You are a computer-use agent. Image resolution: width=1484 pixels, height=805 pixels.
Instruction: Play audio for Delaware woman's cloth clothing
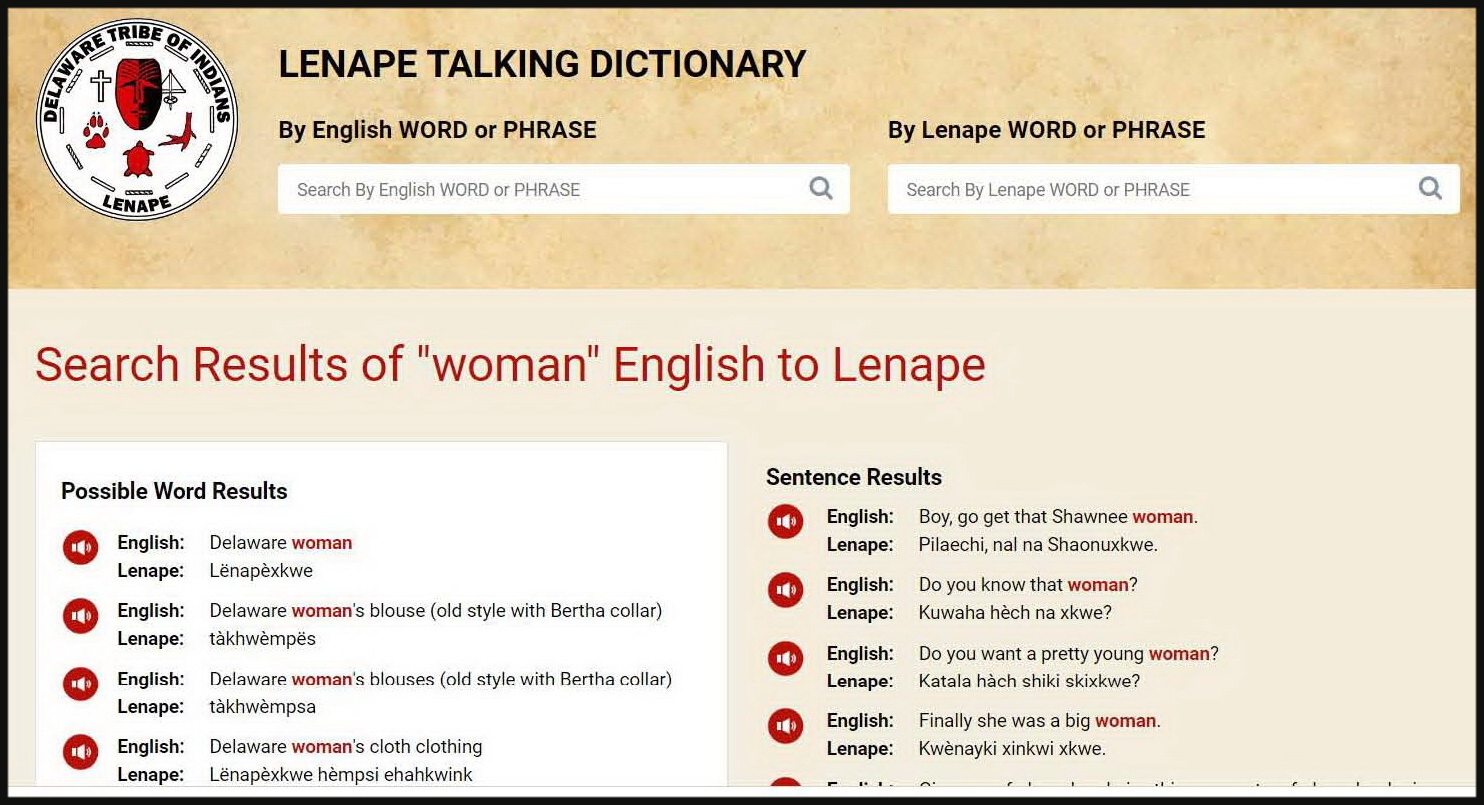pyautogui.click(x=80, y=752)
